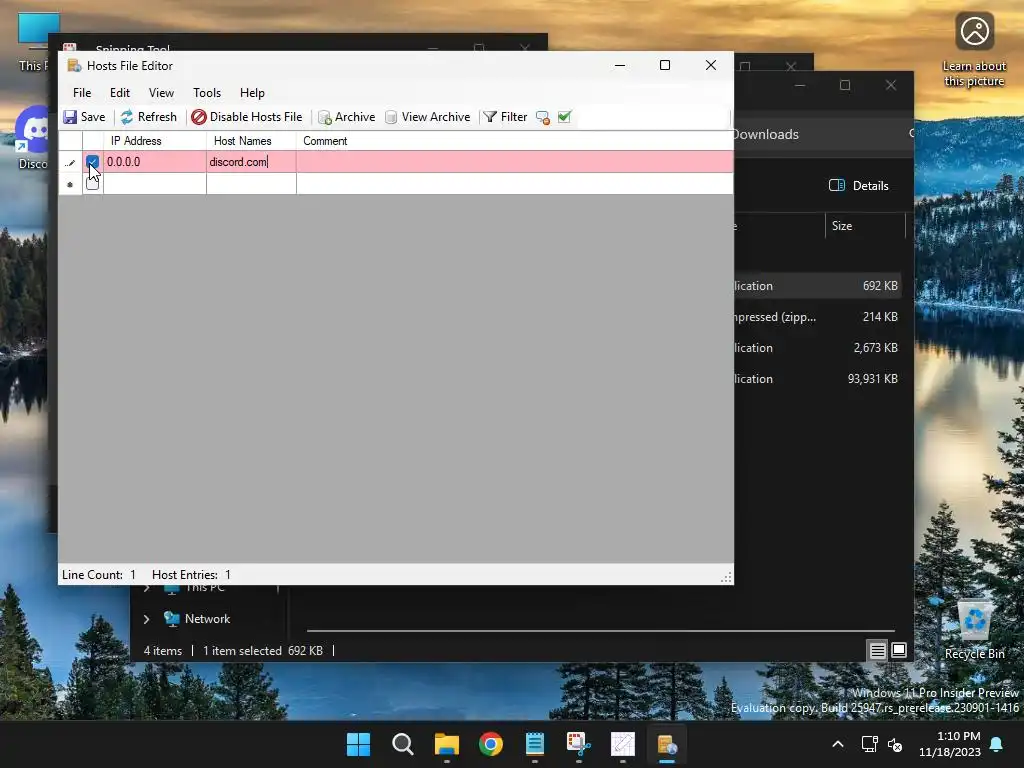This screenshot has width=1024, height=768.
Task: Click the network tray icon
Action: [x=869, y=744]
